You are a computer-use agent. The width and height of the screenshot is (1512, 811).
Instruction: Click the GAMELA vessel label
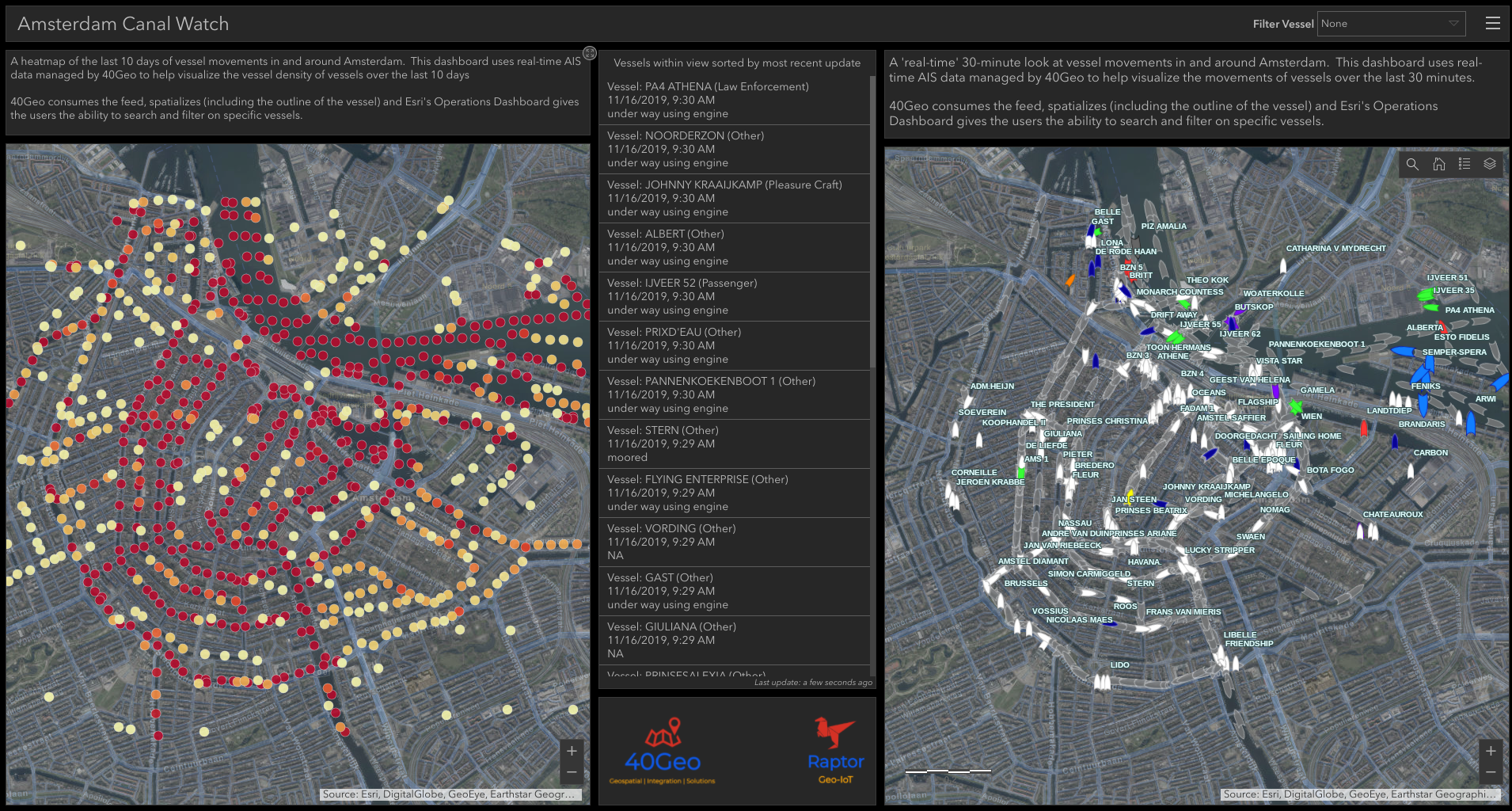tap(1317, 390)
